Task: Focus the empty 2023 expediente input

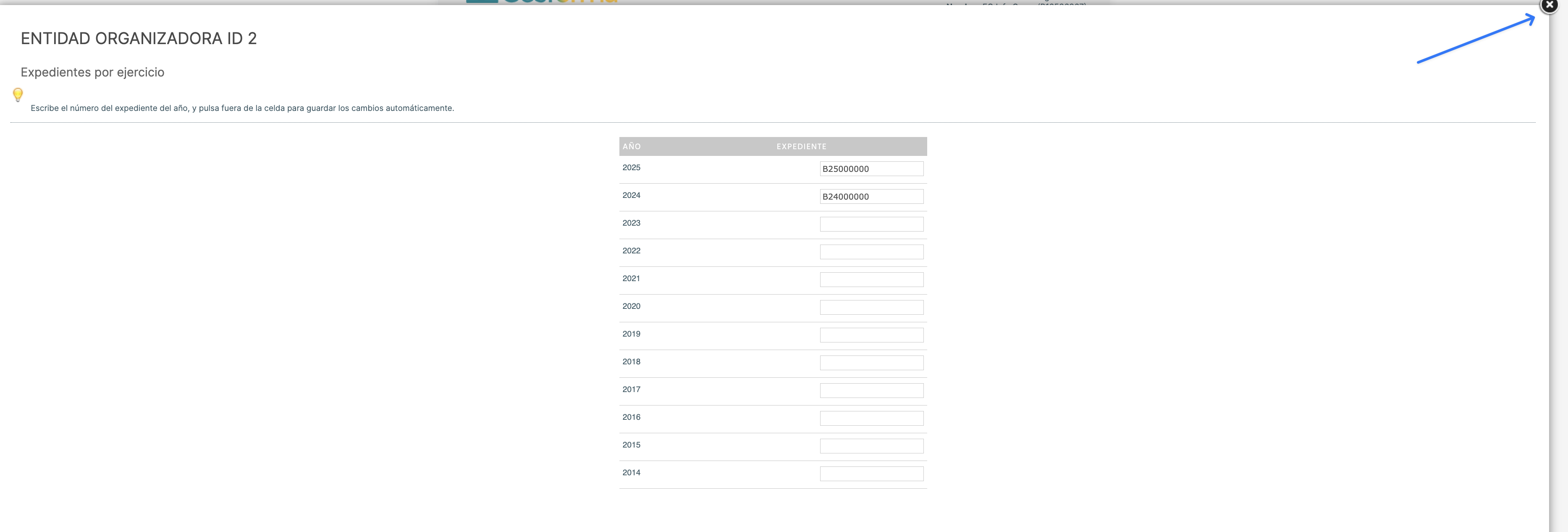Action: click(871, 224)
